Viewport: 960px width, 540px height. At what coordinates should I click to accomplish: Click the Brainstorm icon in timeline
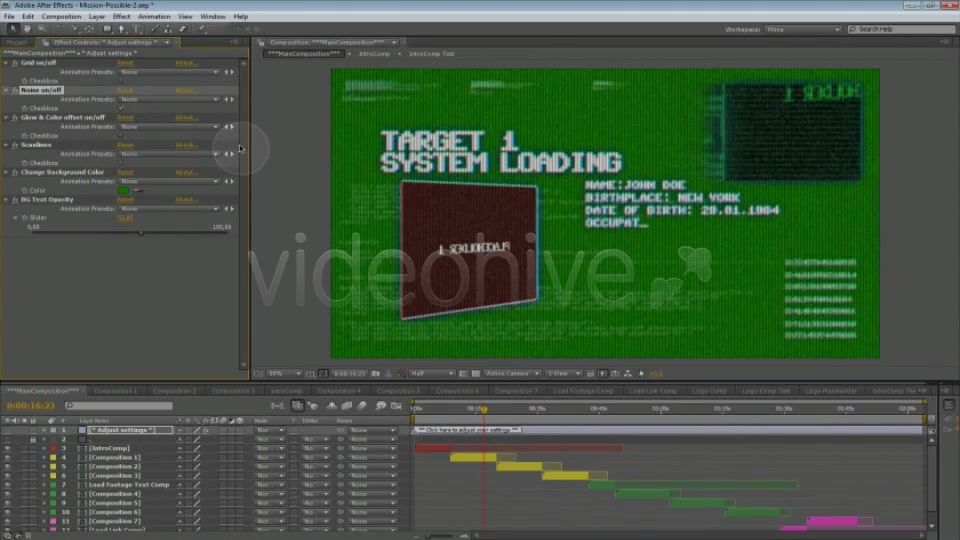tap(380, 405)
